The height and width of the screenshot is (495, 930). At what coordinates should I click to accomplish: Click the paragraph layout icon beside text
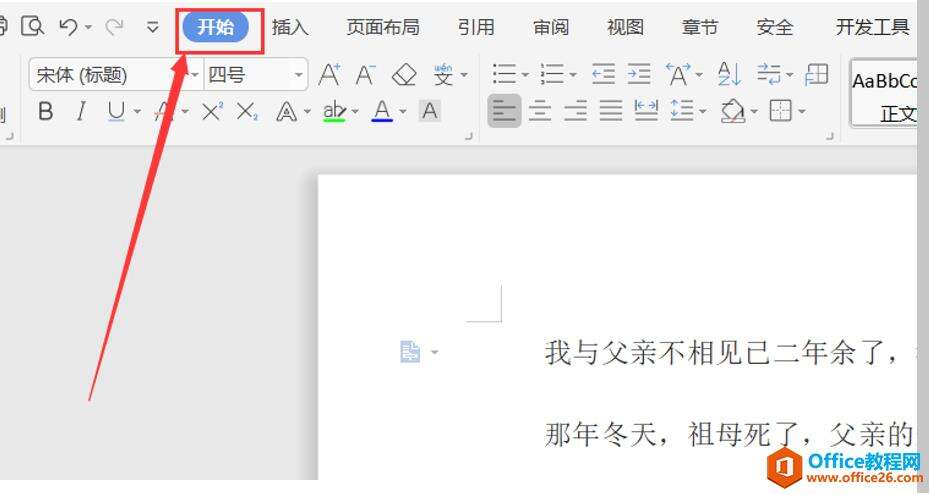[x=410, y=352]
